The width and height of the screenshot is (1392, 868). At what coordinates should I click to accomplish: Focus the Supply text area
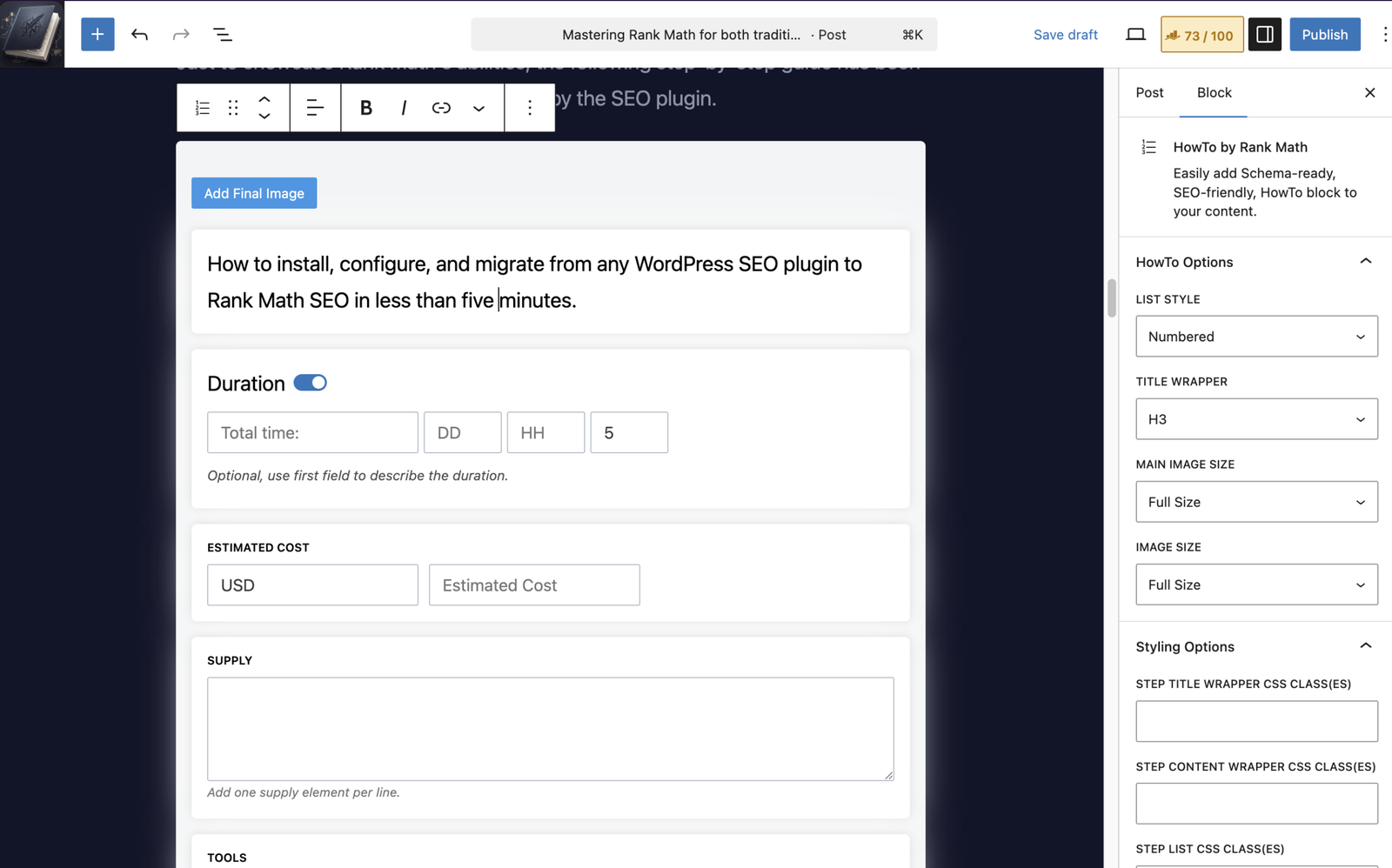pyautogui.click(x=550, y=729)
